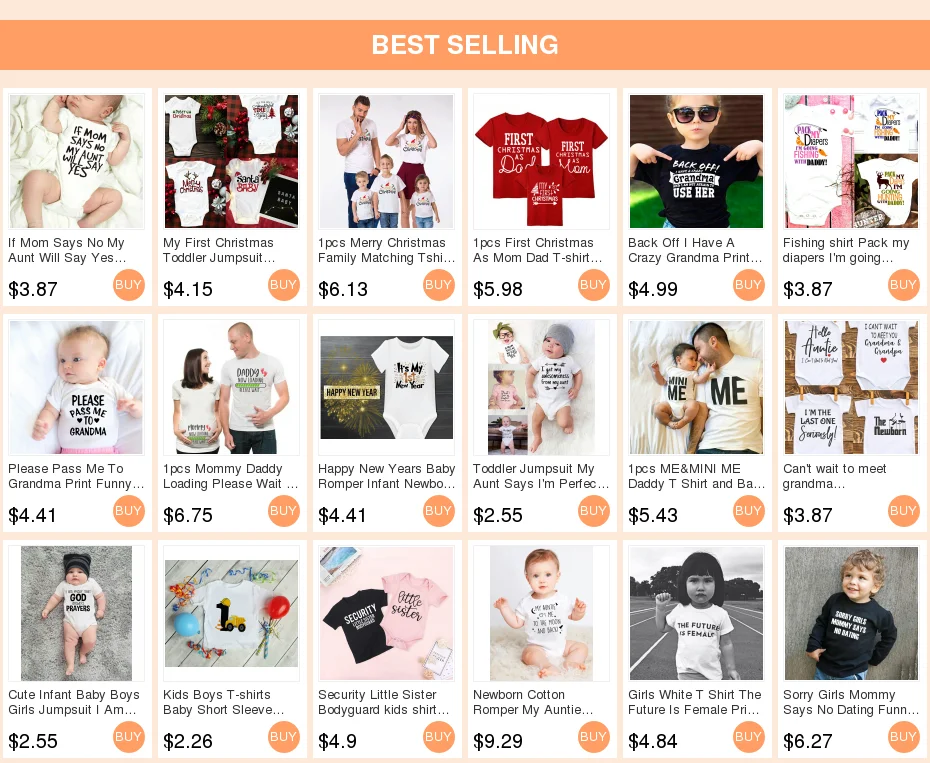Screen dimensions: 930x763
Task: Open the Back Off Grandma shirt photo
Action: coord(696,161)
